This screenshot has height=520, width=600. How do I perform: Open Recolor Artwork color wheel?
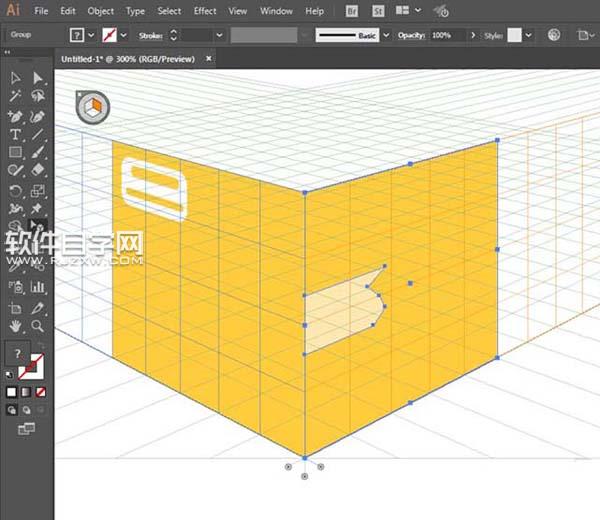554,35
